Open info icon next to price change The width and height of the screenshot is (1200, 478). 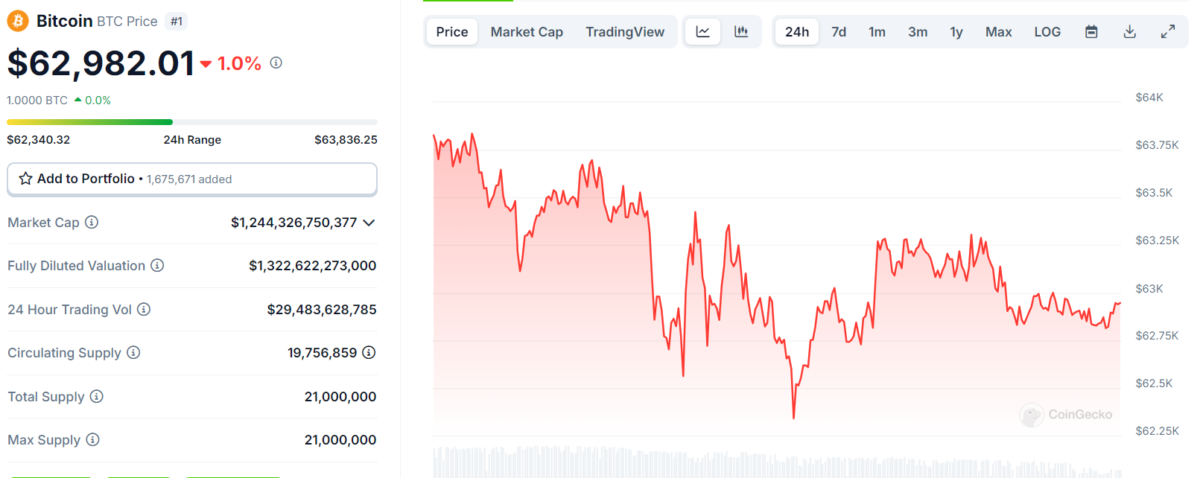click(x=276, y=63)
